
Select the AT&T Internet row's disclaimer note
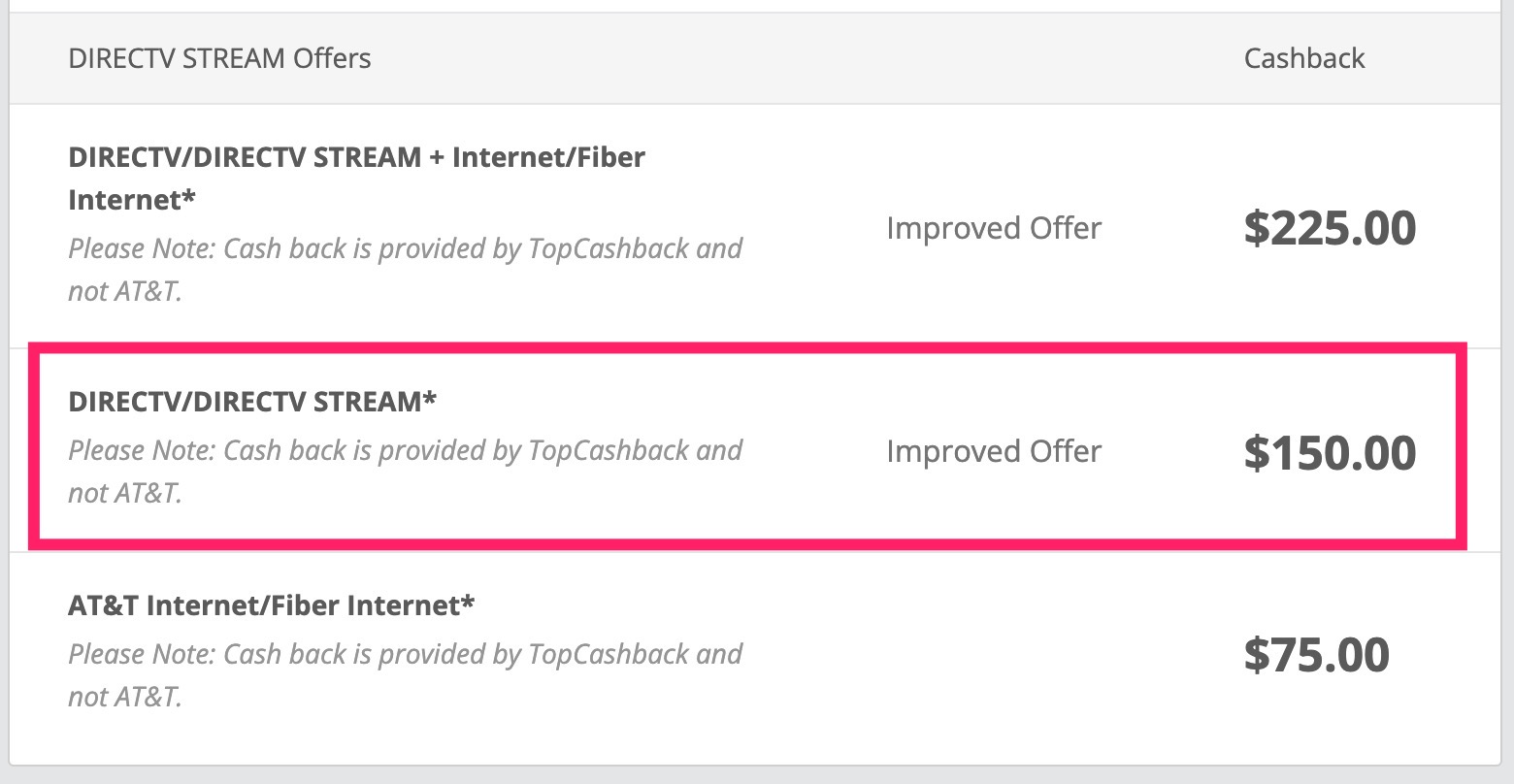[x=405, y=674]
